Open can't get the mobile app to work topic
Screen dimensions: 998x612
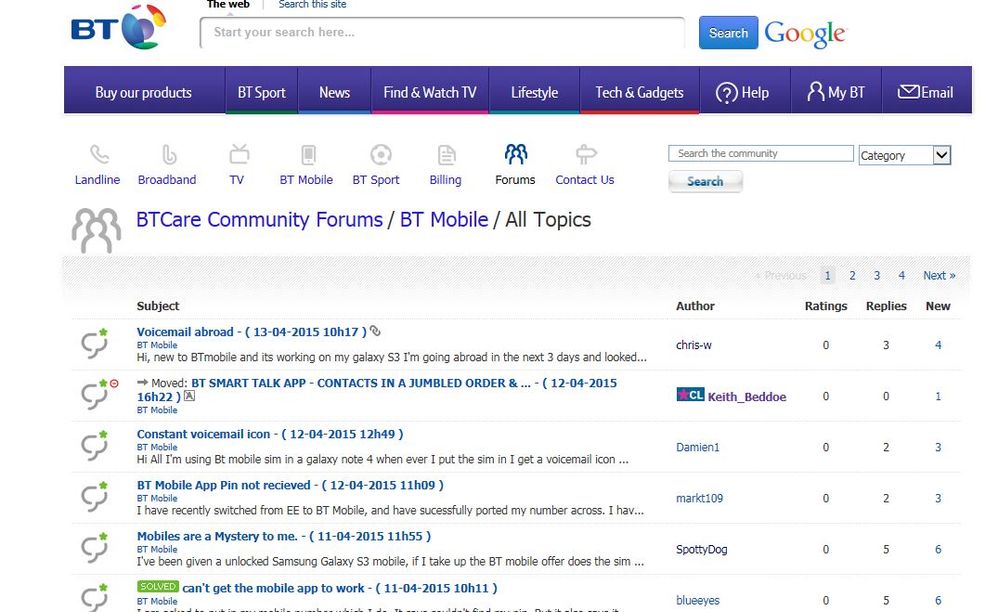point(340,588)
